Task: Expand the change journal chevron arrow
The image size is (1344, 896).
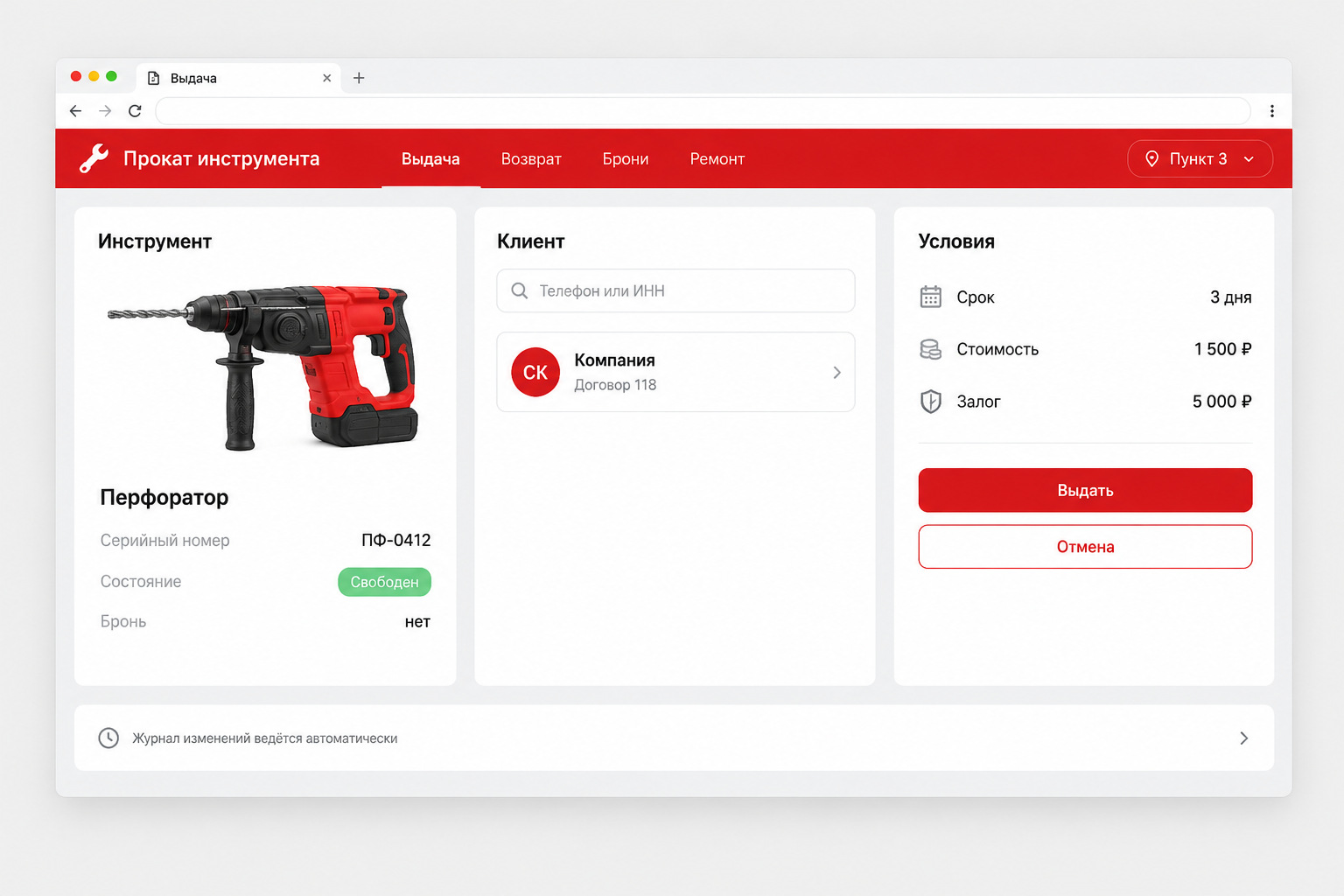Action: point(1243,738)
